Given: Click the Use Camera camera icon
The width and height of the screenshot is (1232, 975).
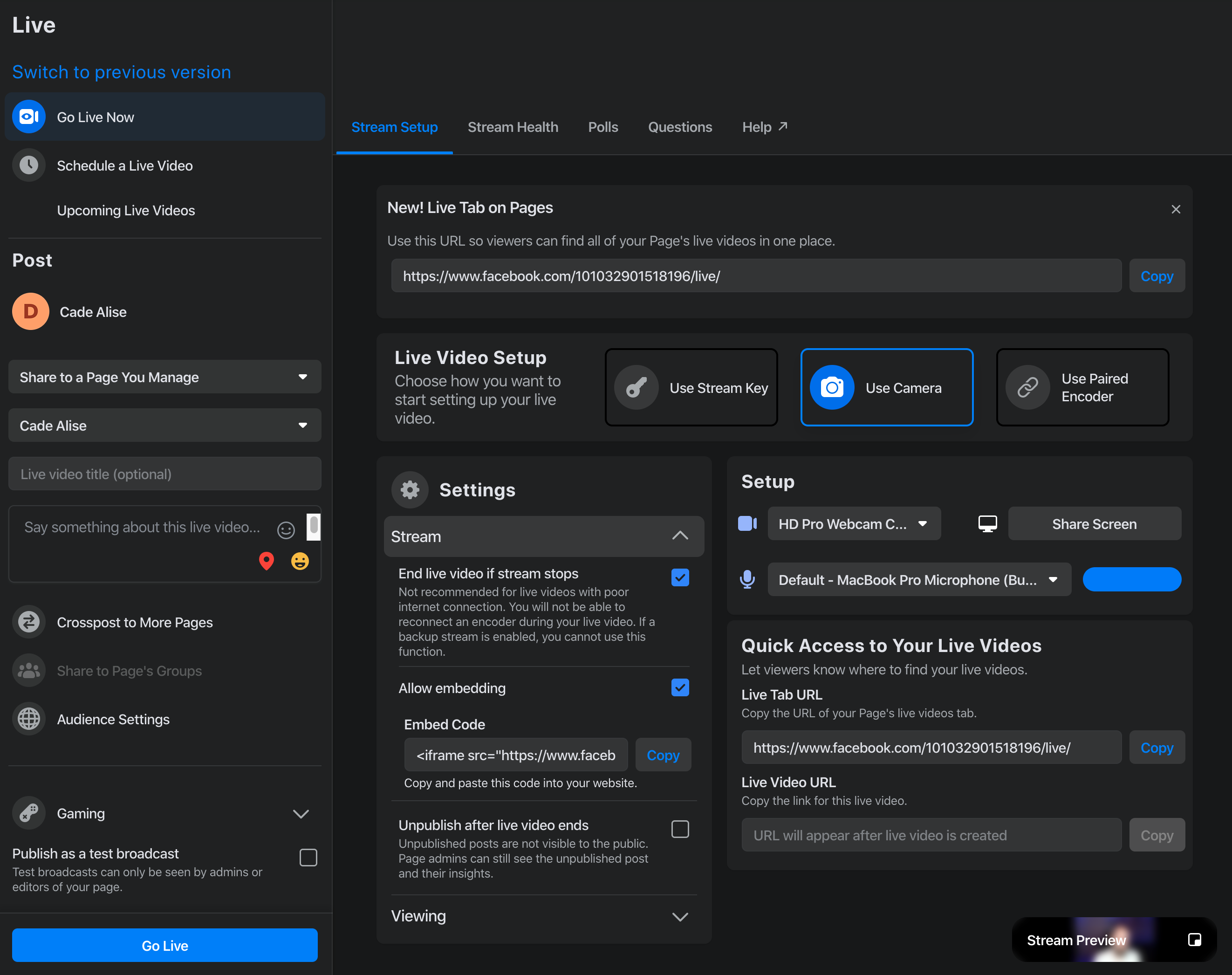Looking at the screenshot, I should pyautogui.click(x=832, y=388).
